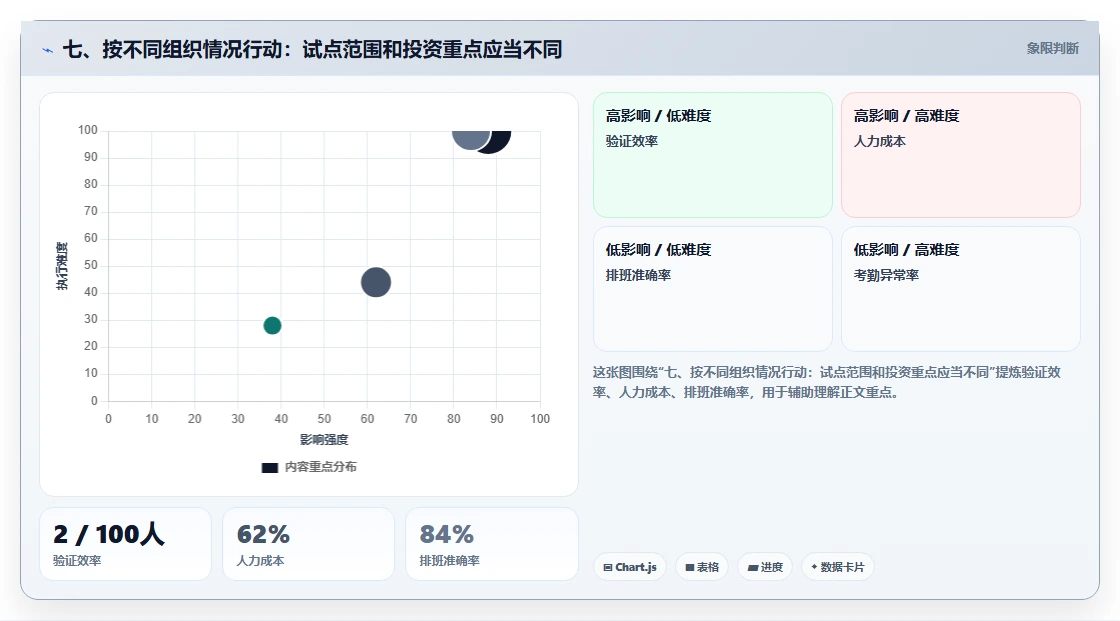Click the icon inside the Chart.js chip
The width and height of the screenshot is (1120, 621).
[x=608, y=567]
